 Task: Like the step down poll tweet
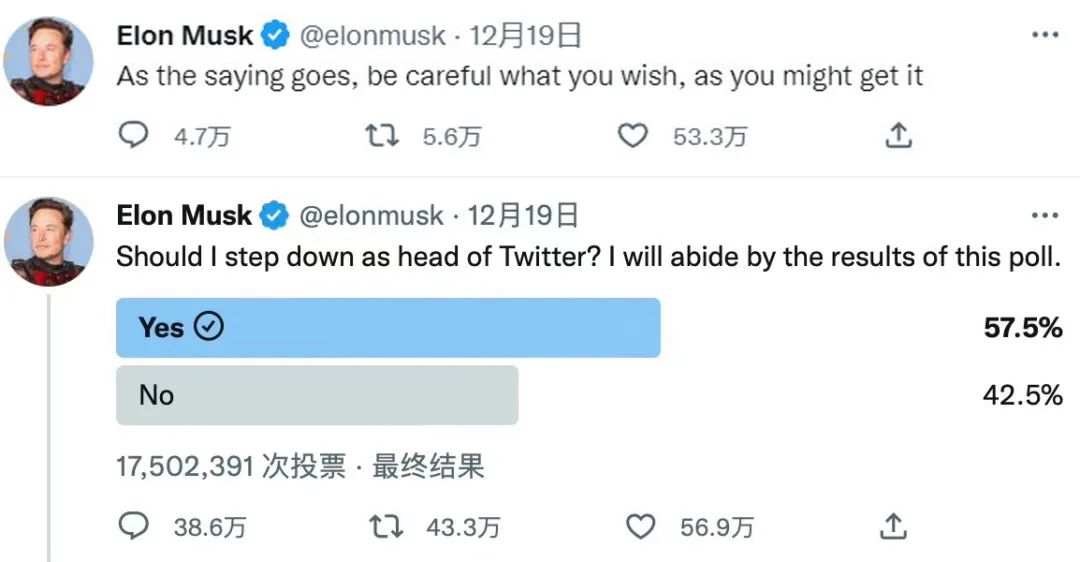(x=639, y=525)
